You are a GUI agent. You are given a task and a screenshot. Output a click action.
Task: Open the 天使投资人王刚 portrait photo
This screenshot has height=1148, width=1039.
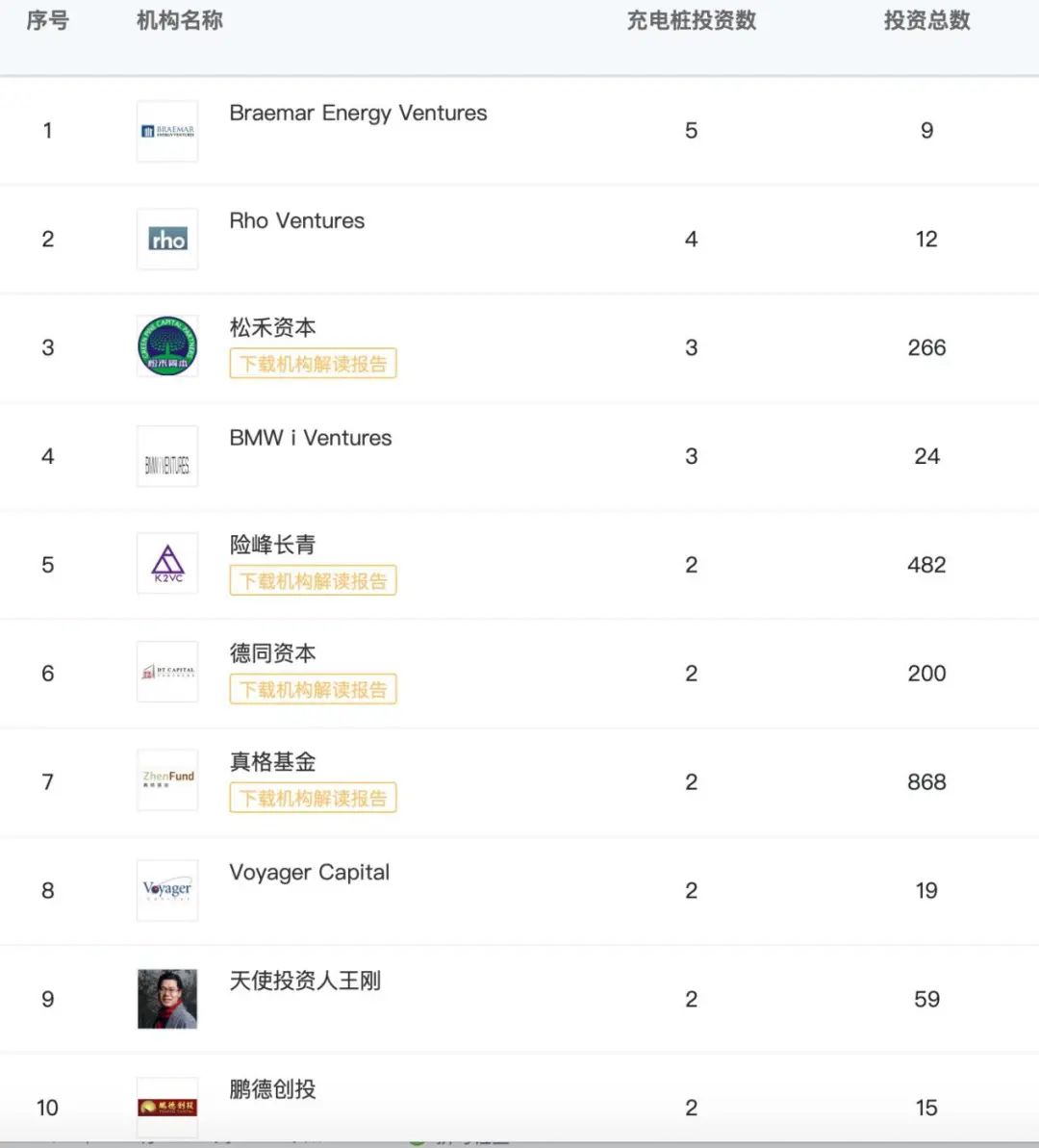pyautogui.click(x=167, y=999)
